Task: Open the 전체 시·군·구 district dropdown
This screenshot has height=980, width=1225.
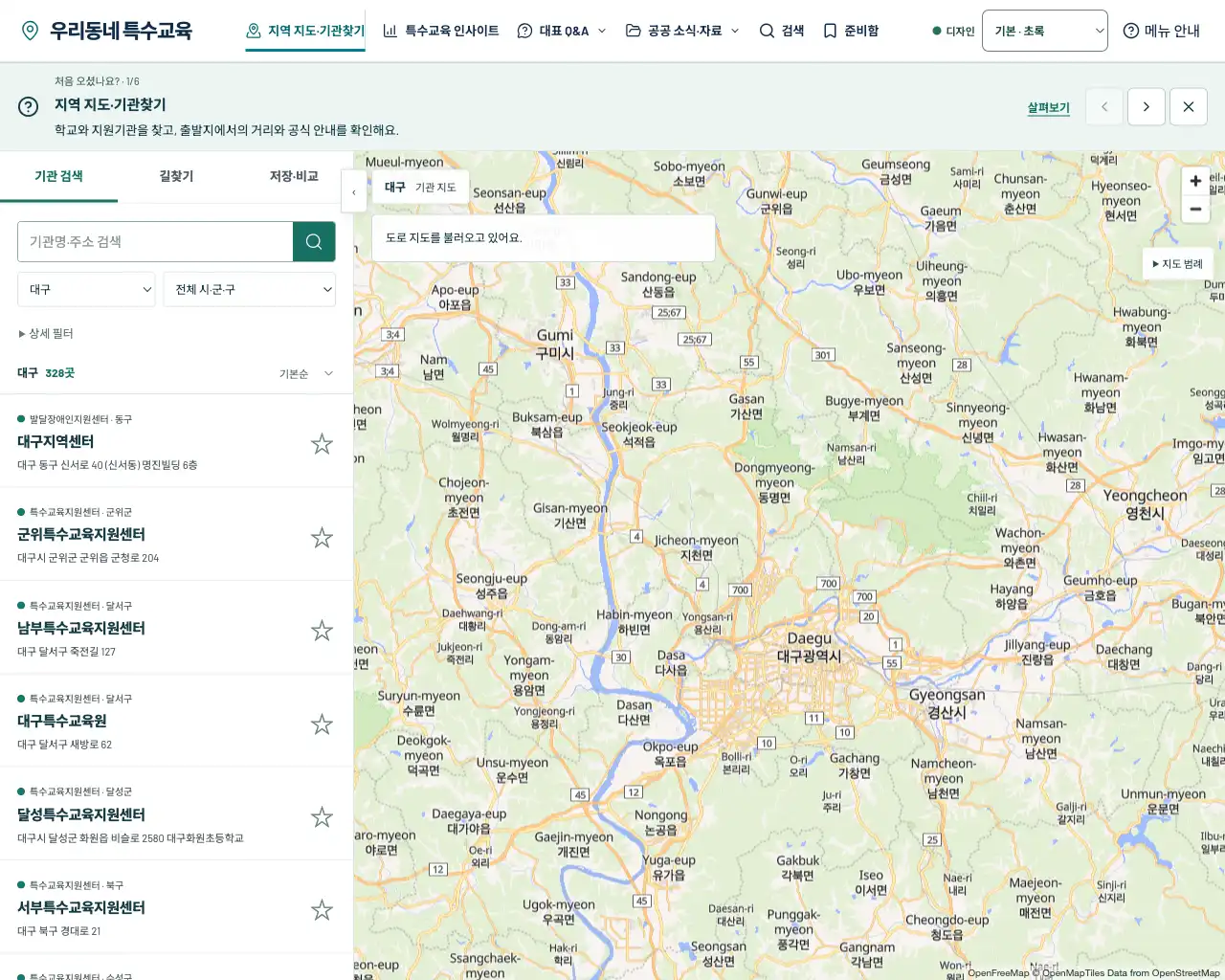Action: tap(250, 289)
